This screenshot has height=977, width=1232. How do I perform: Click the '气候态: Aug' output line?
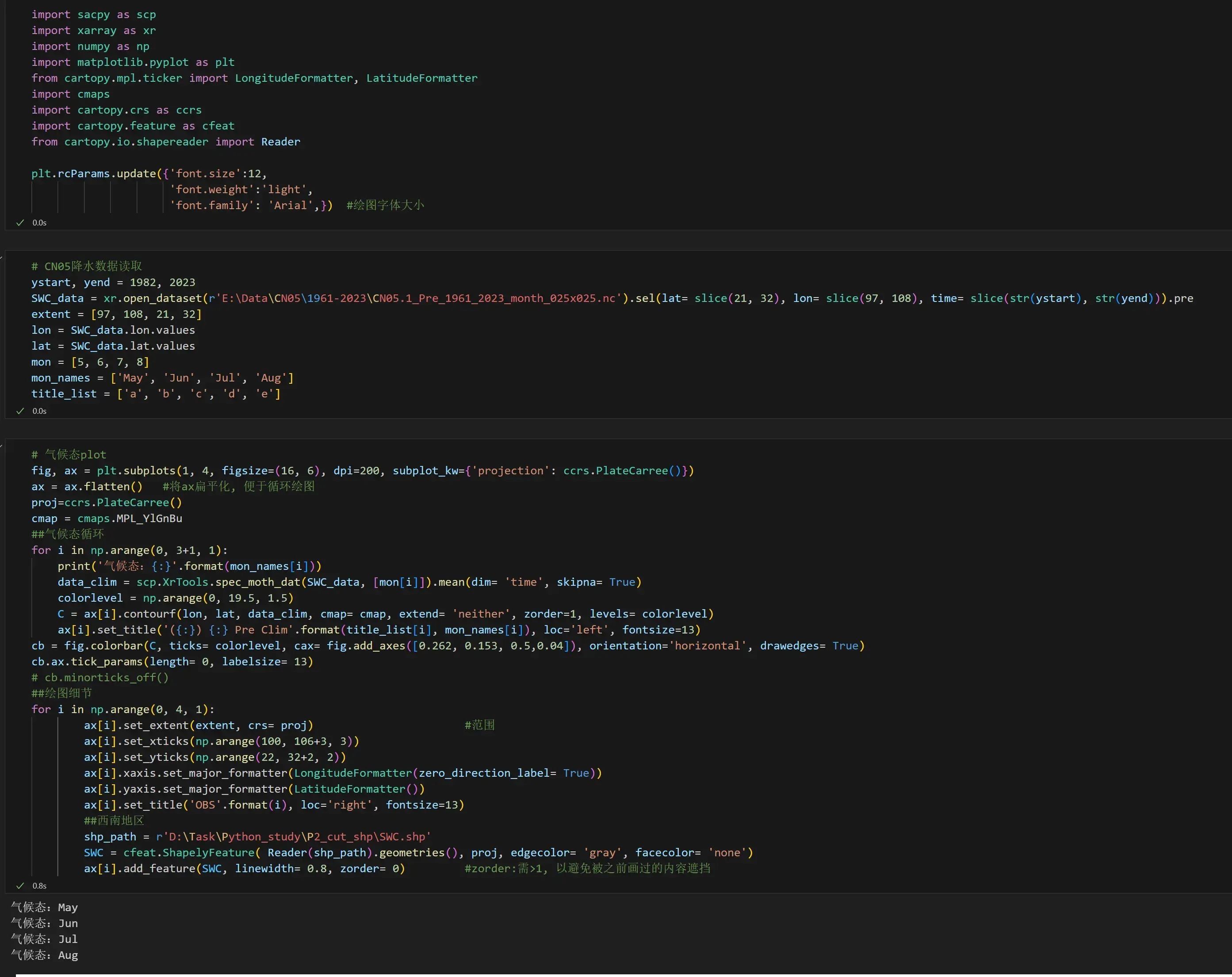pyautogui.click(x=45, y=955)
